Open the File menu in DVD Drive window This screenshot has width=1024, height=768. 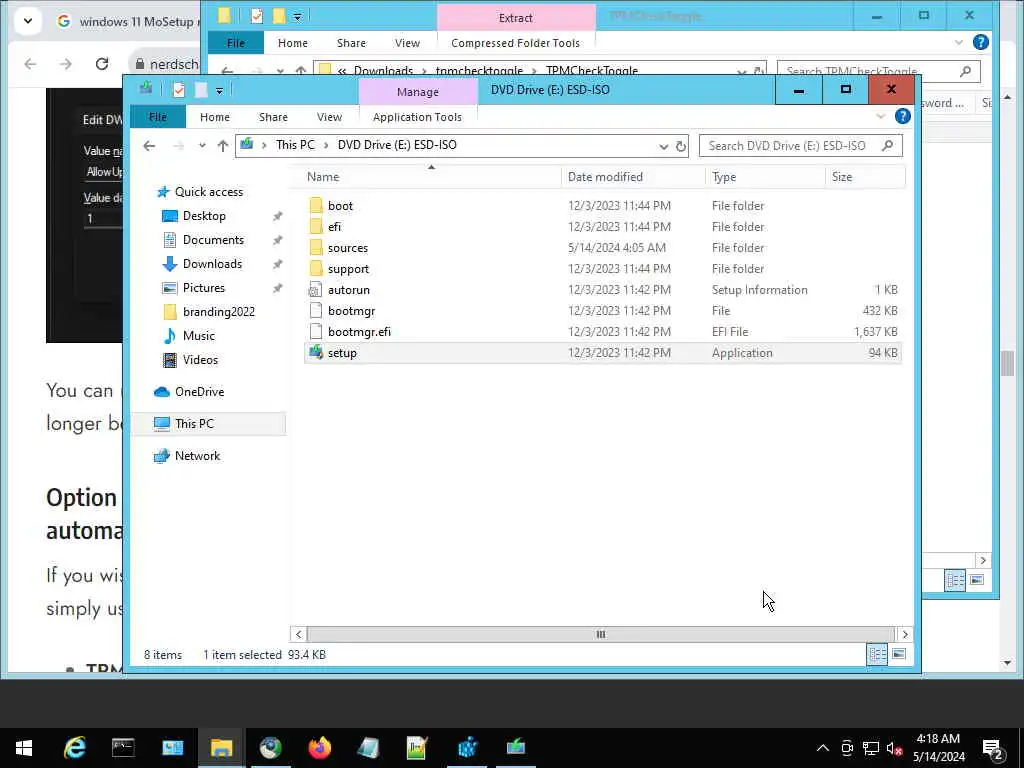click(x=158, y=117)
